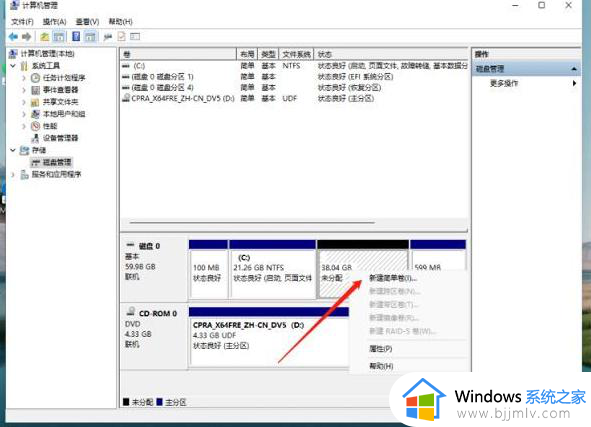Open the 操作(A) menu
The image size is (591, 427).
[55, 21]
